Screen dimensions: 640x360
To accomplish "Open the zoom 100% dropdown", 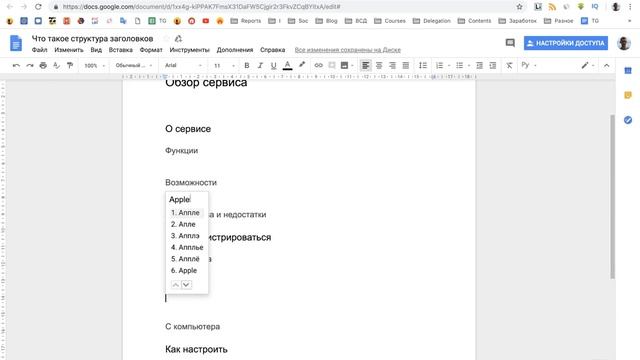I will (x=94, y=65).
